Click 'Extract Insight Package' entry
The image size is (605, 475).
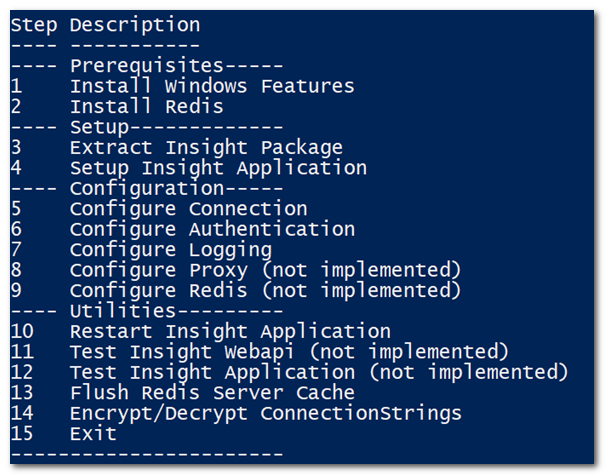click(x=206, y=147)
